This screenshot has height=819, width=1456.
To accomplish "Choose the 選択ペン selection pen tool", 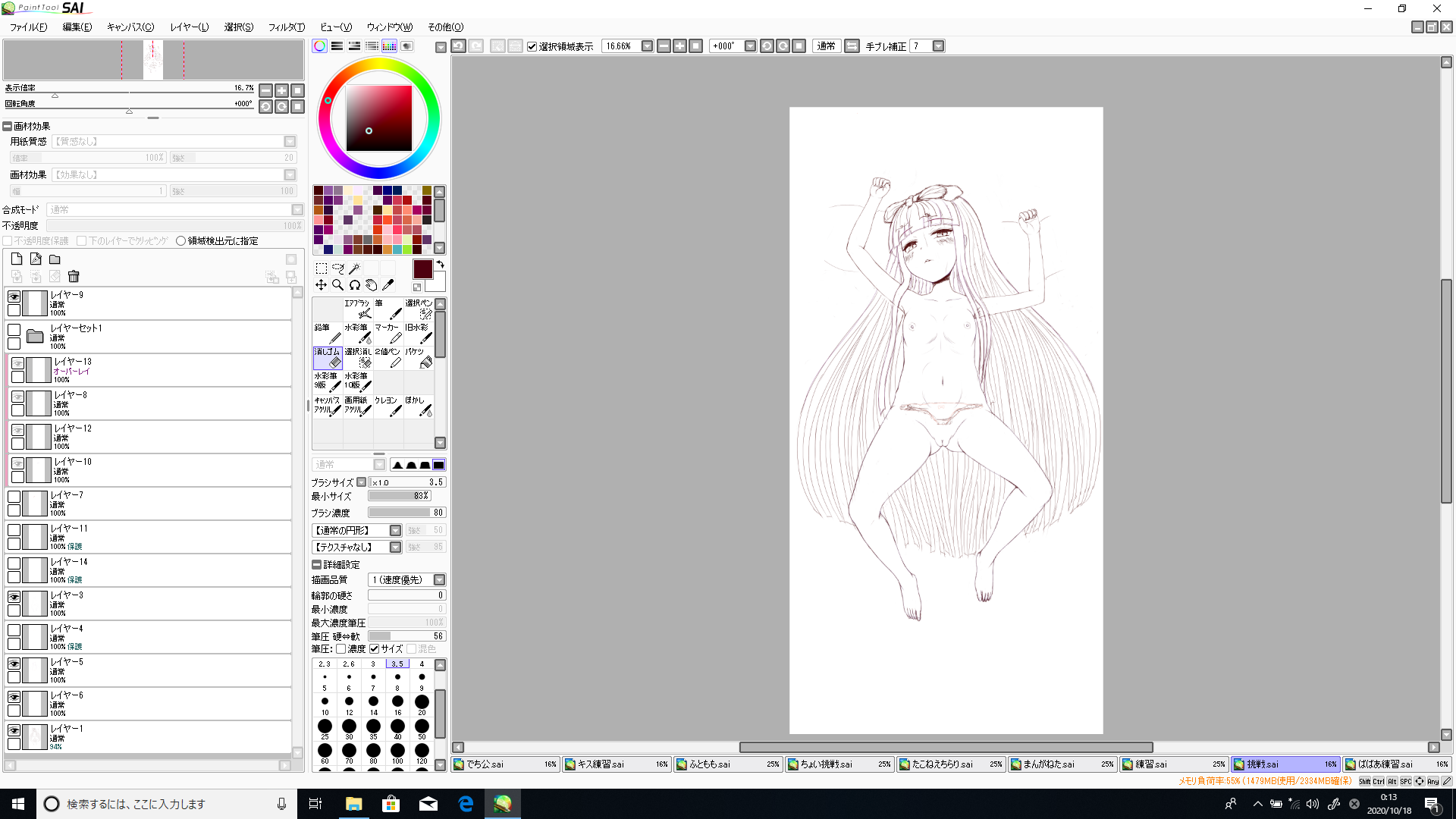I will click(x=419, y=309).
